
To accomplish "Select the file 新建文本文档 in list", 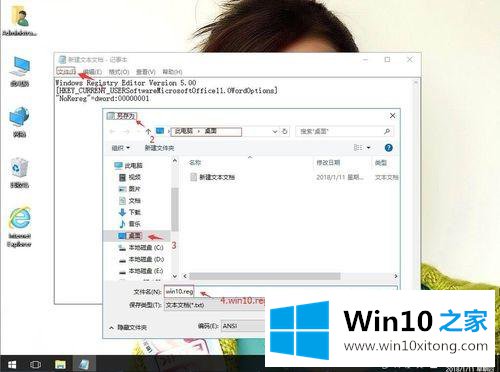I will click(213, 177).
